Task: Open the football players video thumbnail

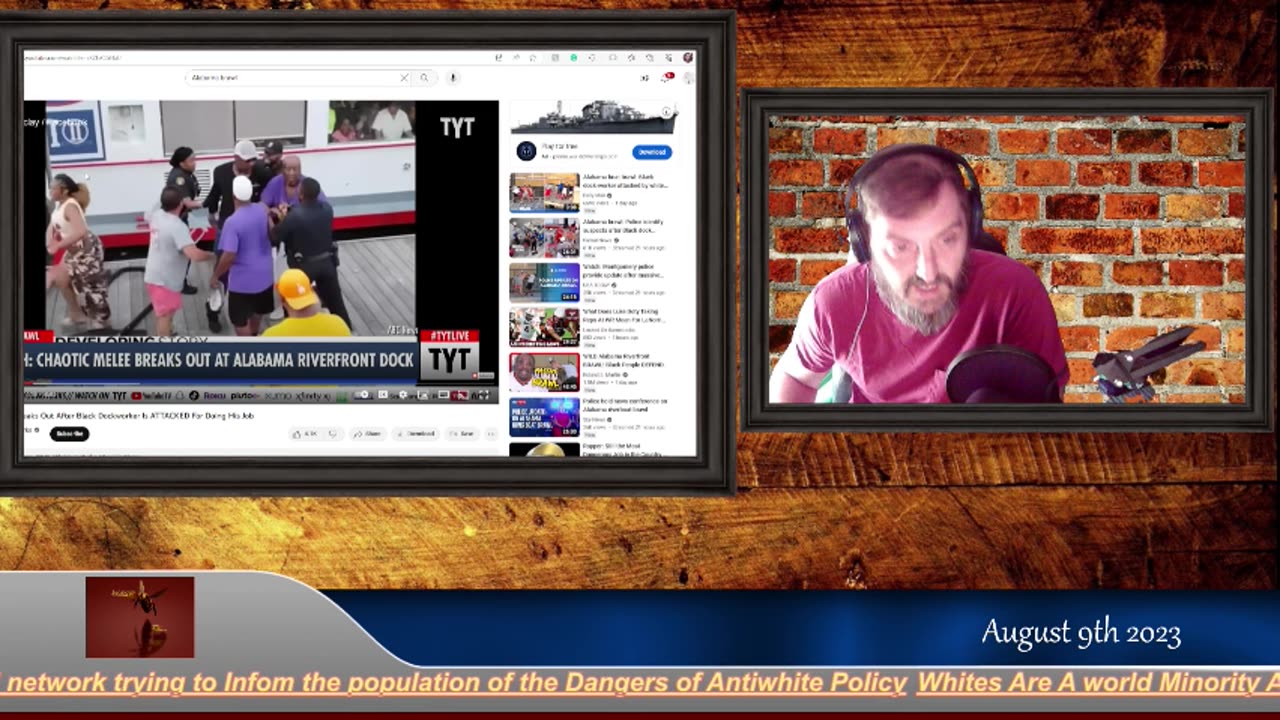Action: 544,327
